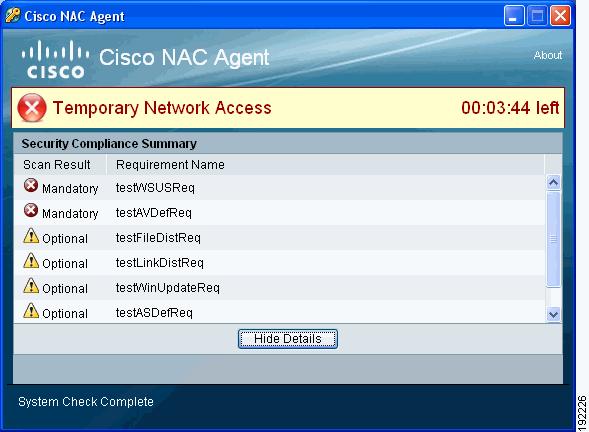Screen dimensions: 589x432
Task: Click the disabled maximize button
Action: point(537,16)
